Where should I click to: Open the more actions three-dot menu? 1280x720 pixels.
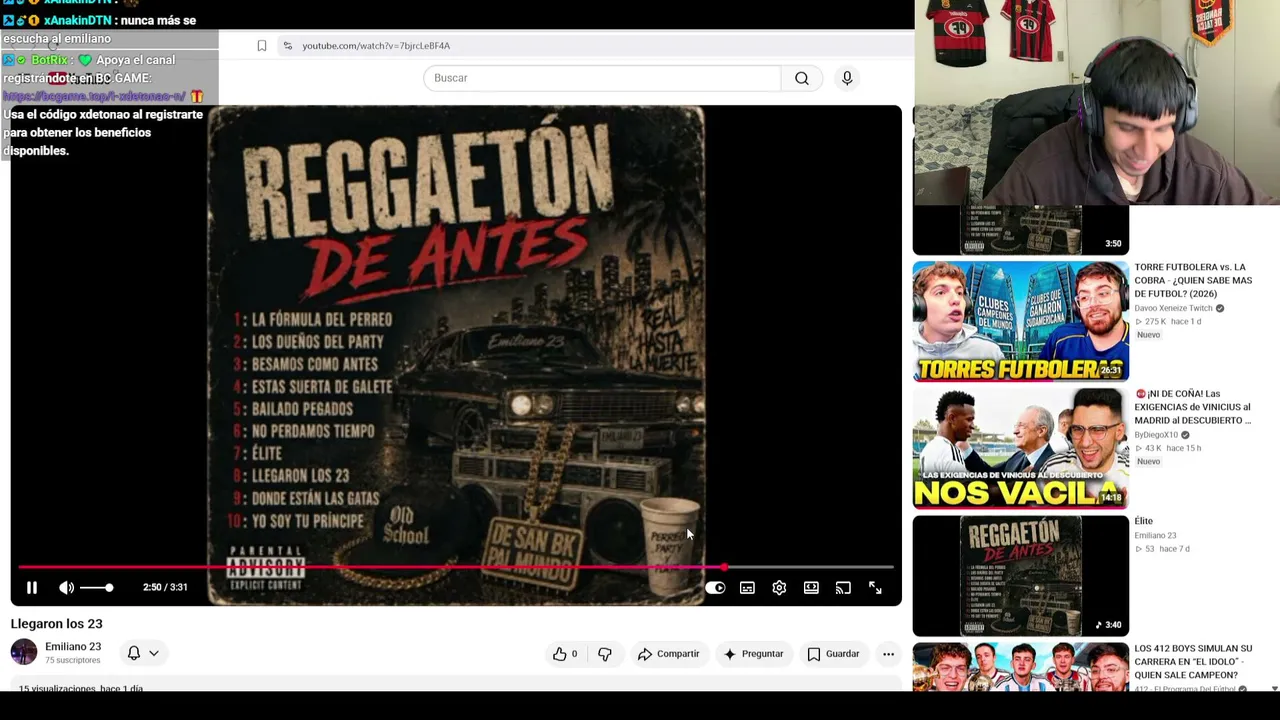click(888, 654)
